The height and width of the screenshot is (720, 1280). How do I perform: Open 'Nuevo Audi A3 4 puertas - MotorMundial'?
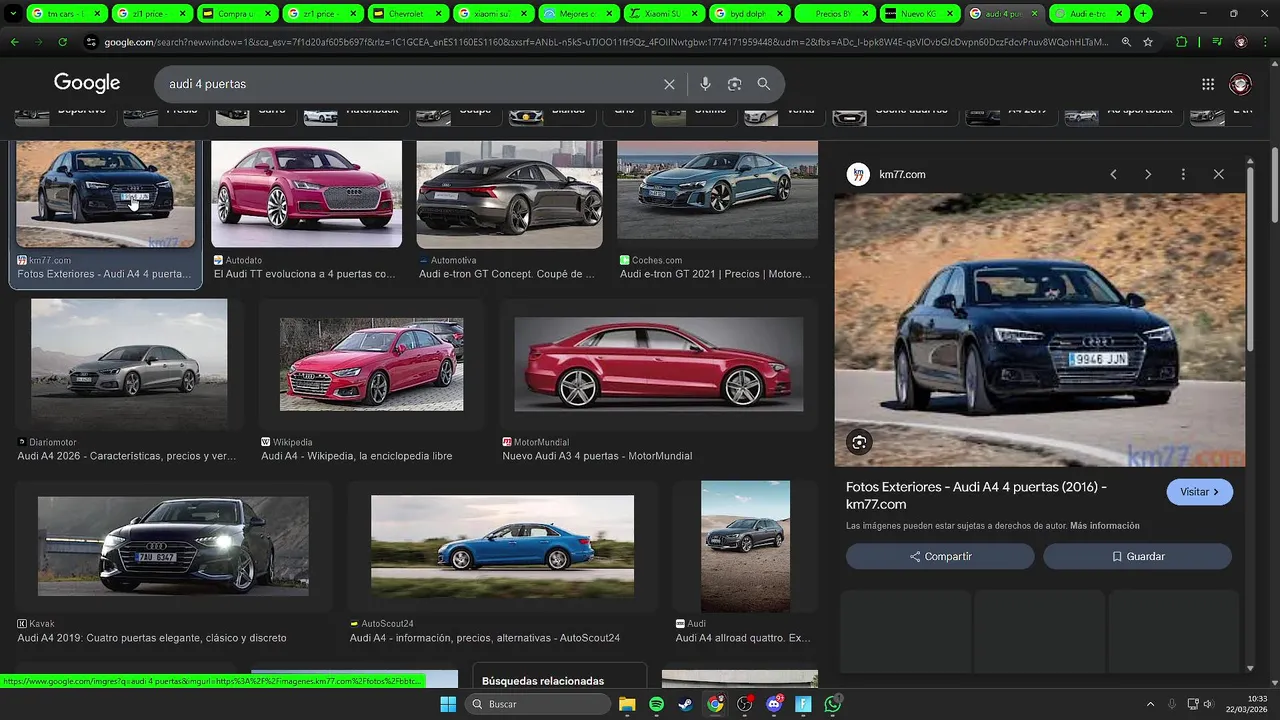(x=597, y=456)
